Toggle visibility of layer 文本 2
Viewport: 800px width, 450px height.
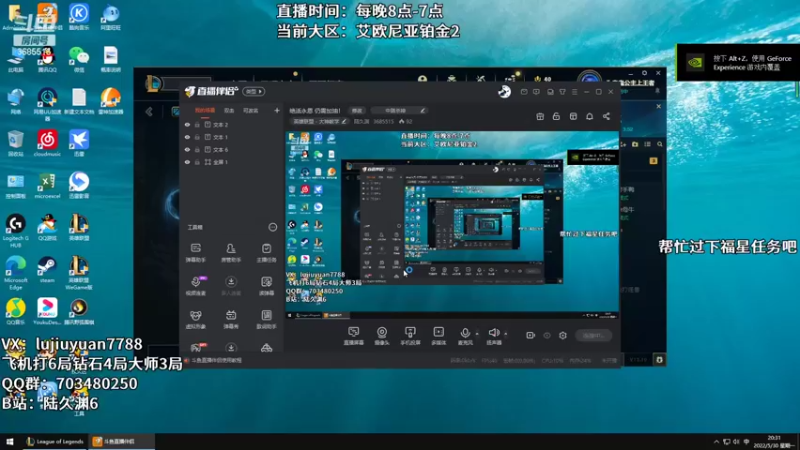(x=187, y=124)
